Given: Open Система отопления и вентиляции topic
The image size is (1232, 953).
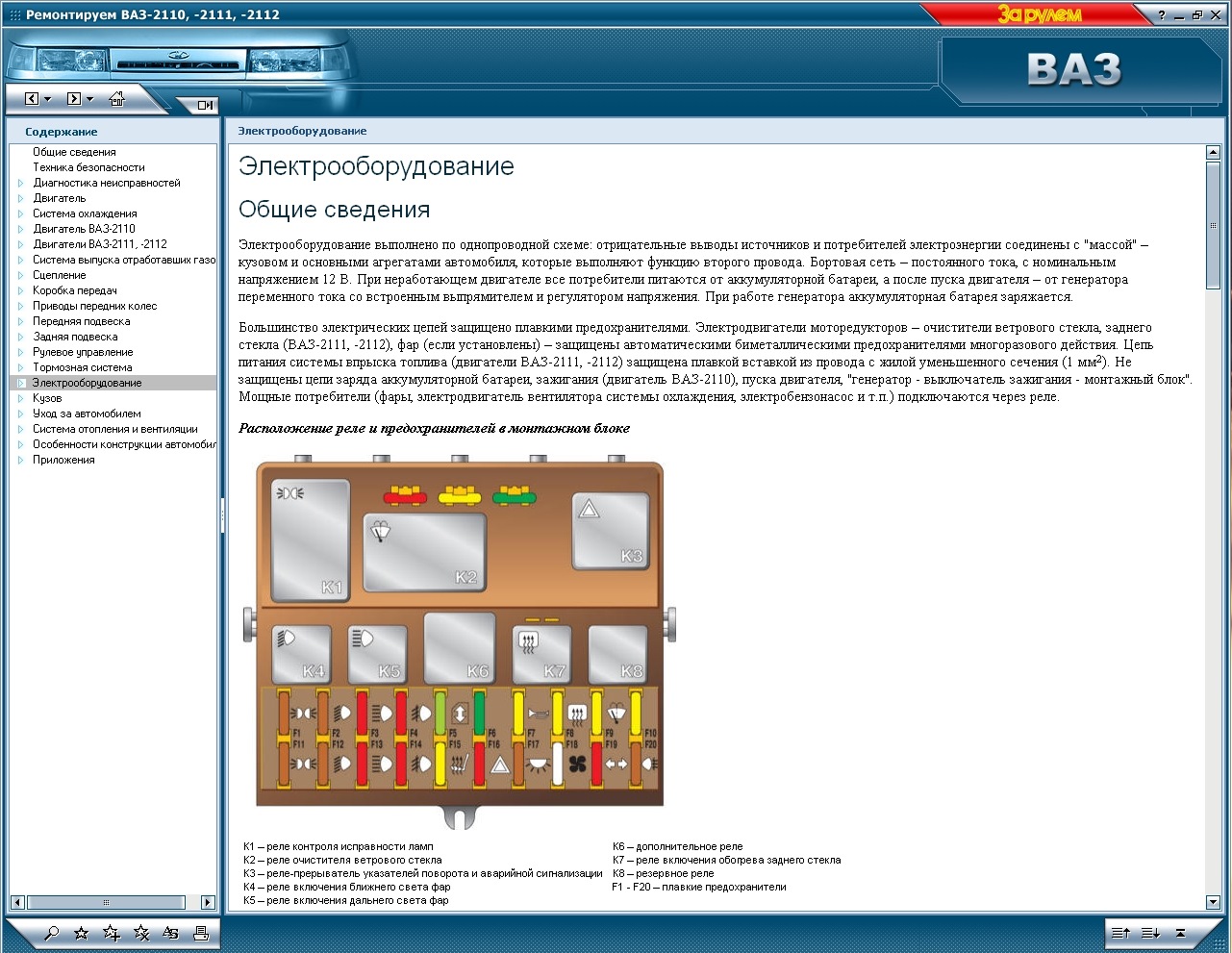Looking at the screenshot, I should pos(115,429).
